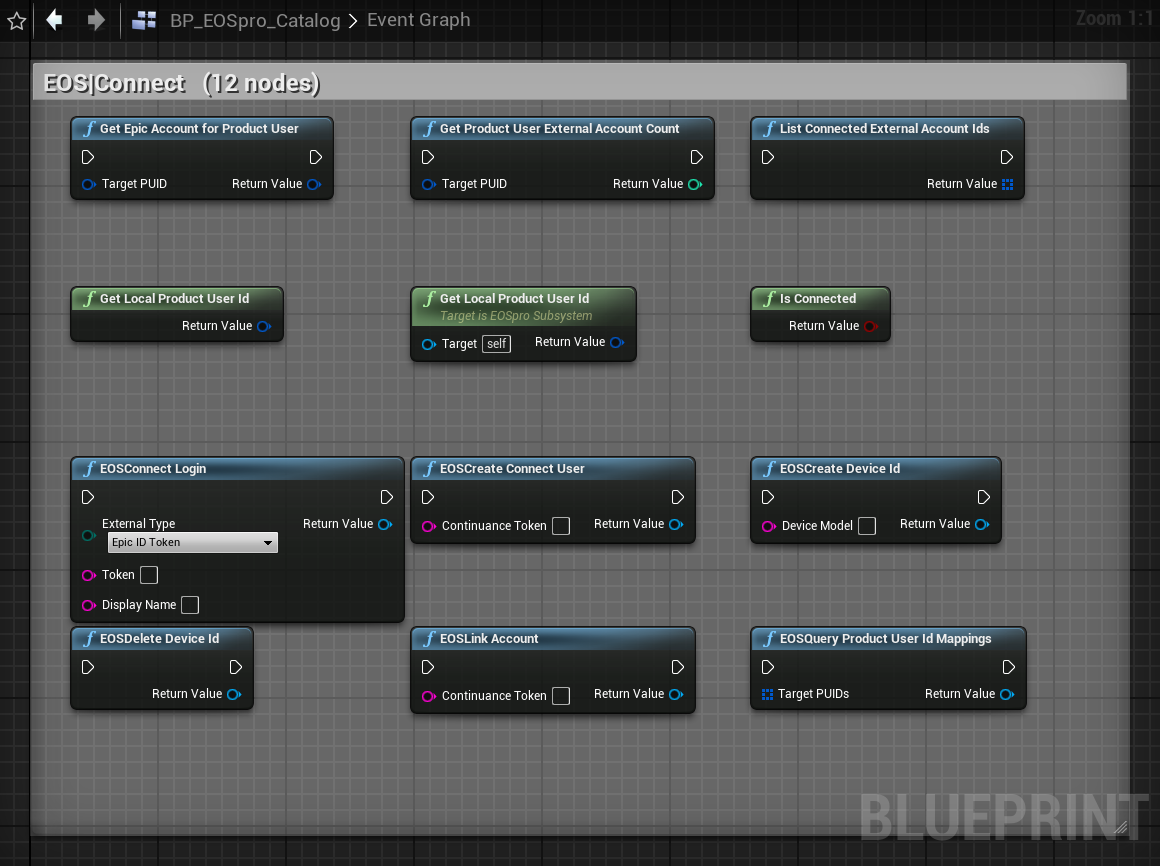
Task: Click Zoom 1:1 indicator in the graph corner
Action: pyautogui.click(x=1113, y=18)
